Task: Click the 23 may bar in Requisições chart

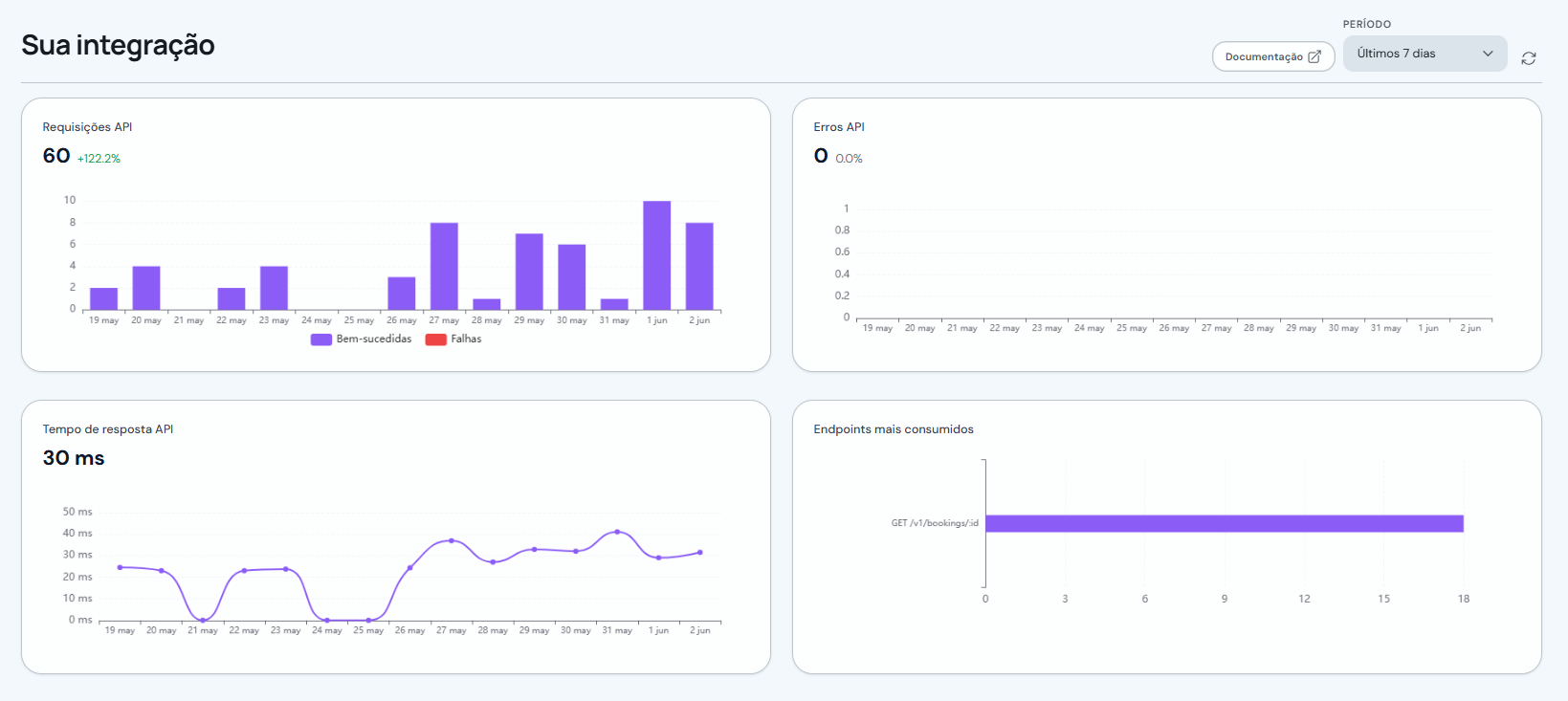Action: click(274, 288)
